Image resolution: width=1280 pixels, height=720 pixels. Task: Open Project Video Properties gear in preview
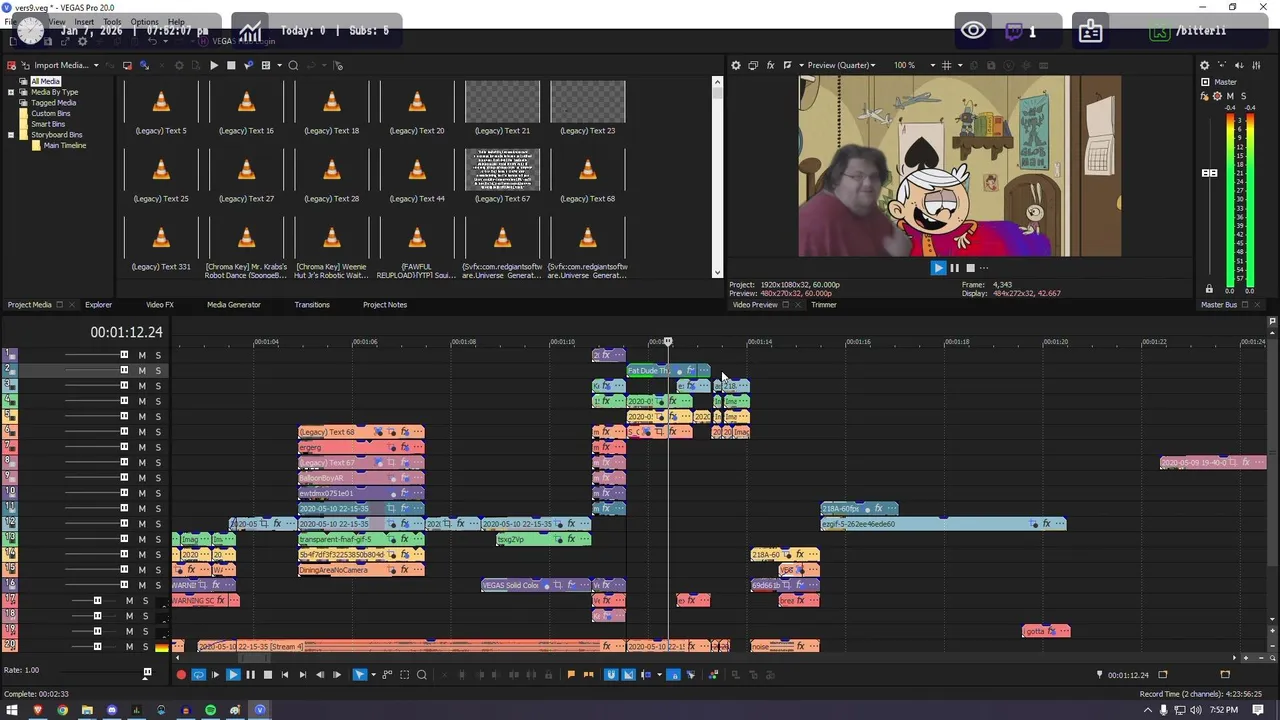(736, 65)
